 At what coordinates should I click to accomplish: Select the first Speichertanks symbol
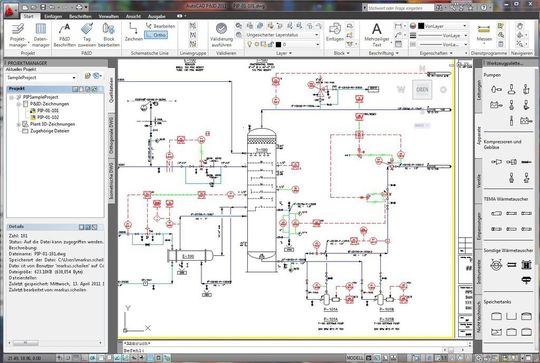(496, 316)
